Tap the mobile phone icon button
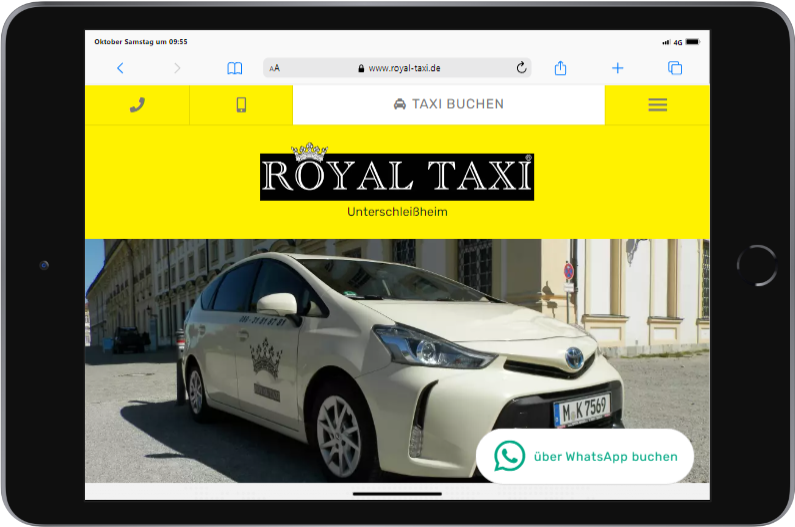The width and height of the screenshot is (795, 527). click(x=241, y=104)
